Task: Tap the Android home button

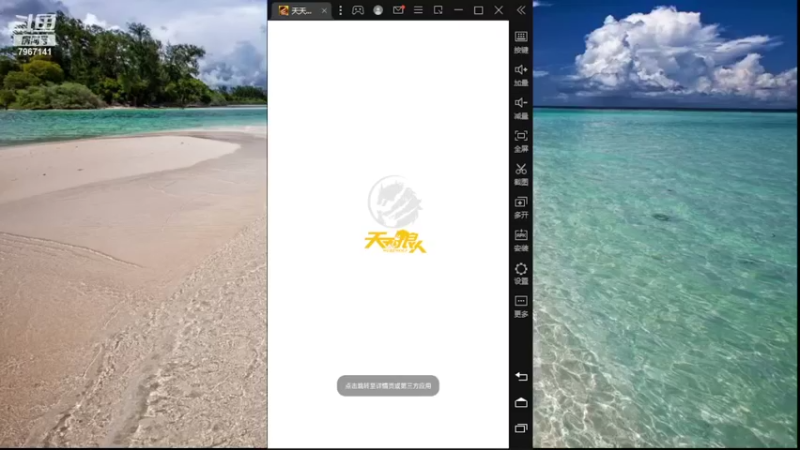Action: (x=521, y=403)
